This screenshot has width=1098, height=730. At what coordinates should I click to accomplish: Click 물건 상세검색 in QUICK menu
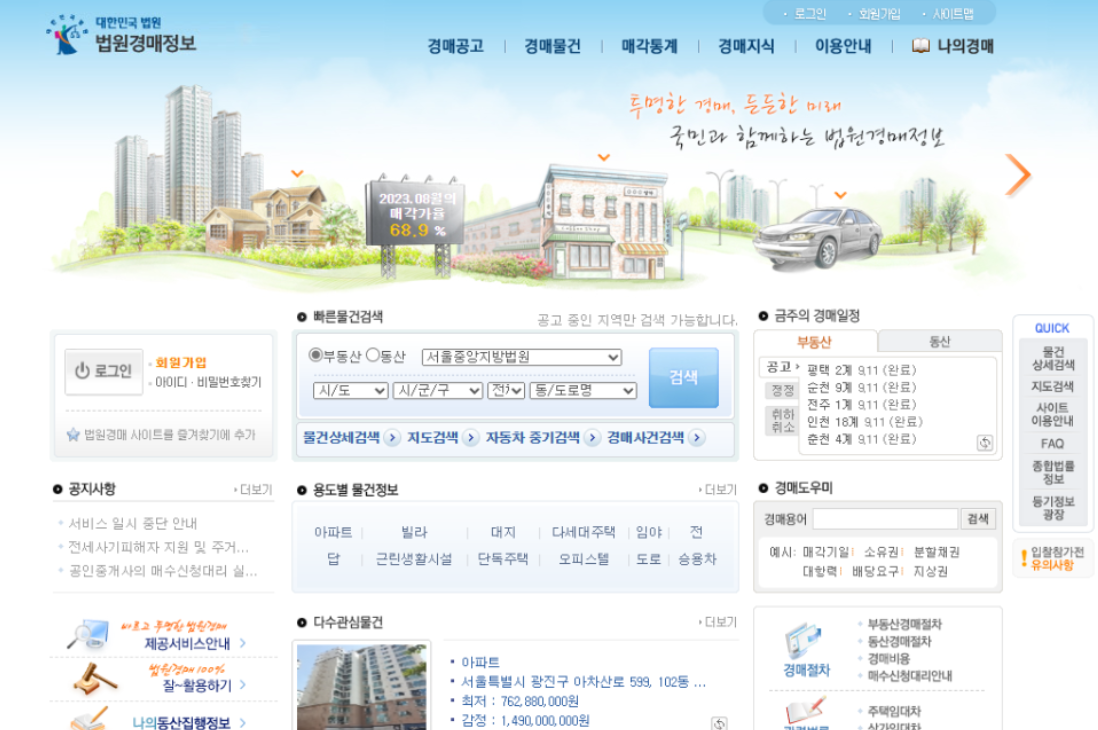pyautogui.click(x=1052, y=358)
